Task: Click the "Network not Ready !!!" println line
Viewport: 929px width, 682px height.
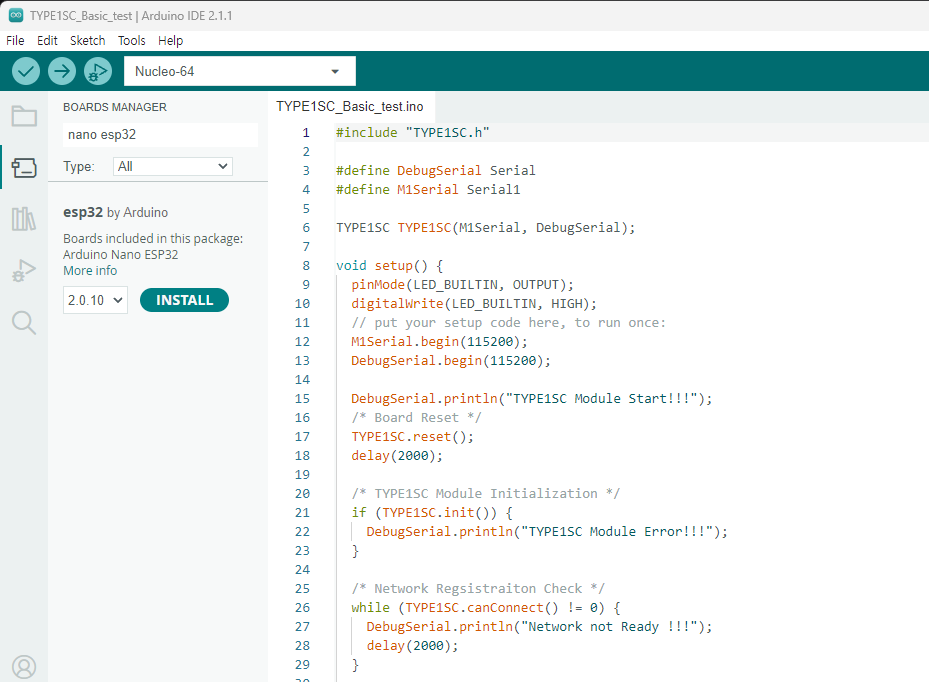Action: (539, 626)
